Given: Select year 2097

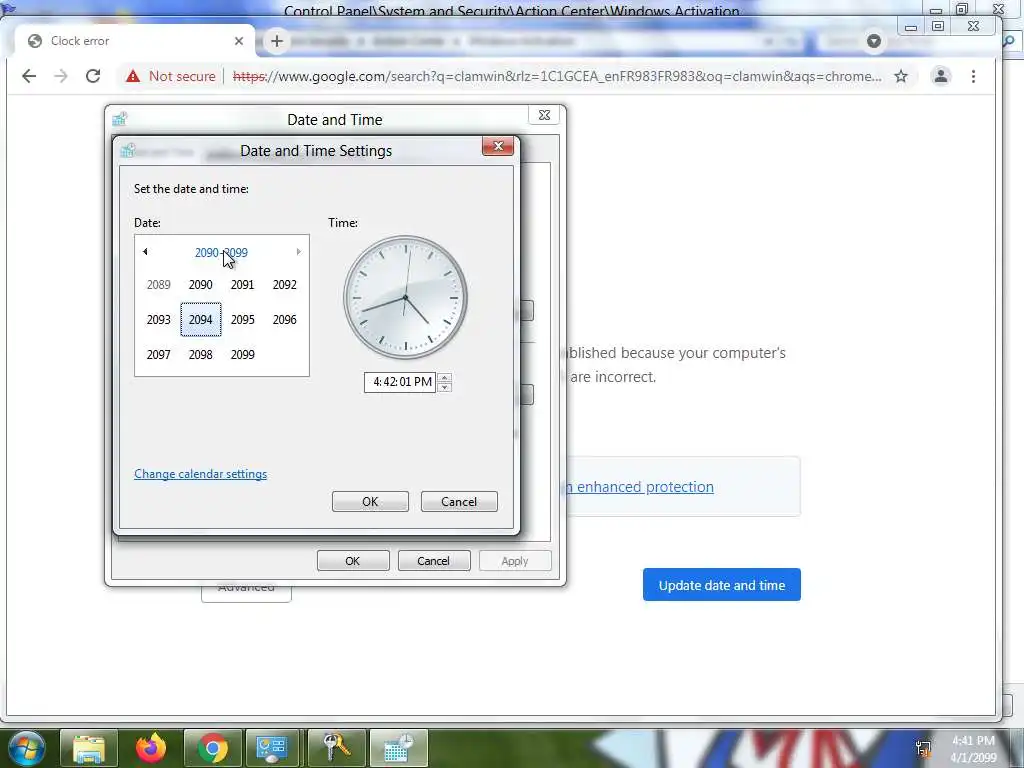Looking at the screenshot, I should (159, 355).
